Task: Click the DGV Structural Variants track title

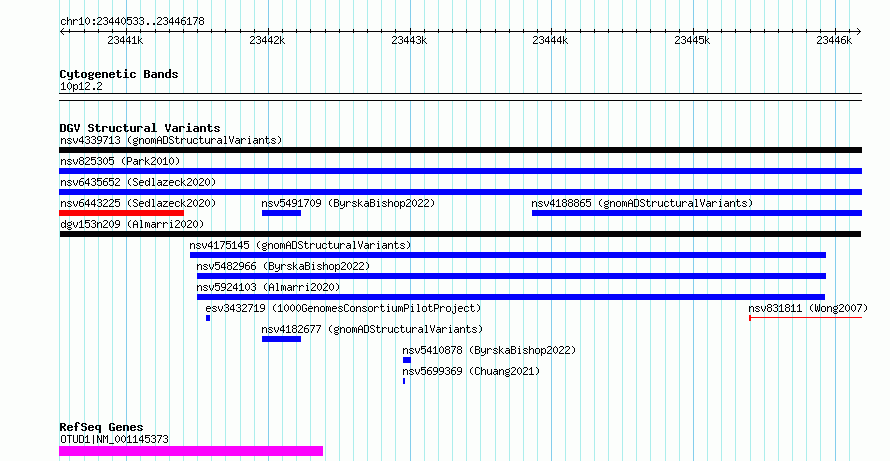Action: [140, 128]
